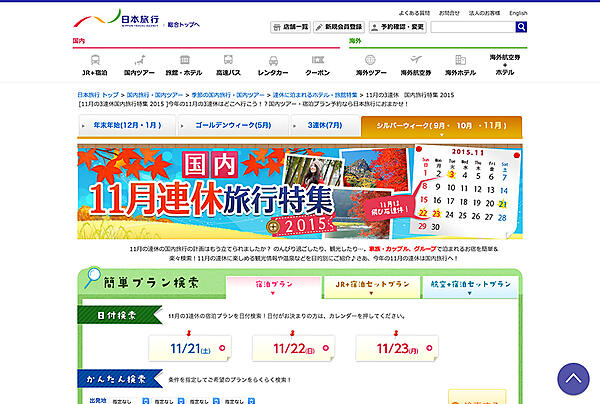Click 連休に泊まれるホテル・旅館特集 breadcrumb

coord(315,95)
